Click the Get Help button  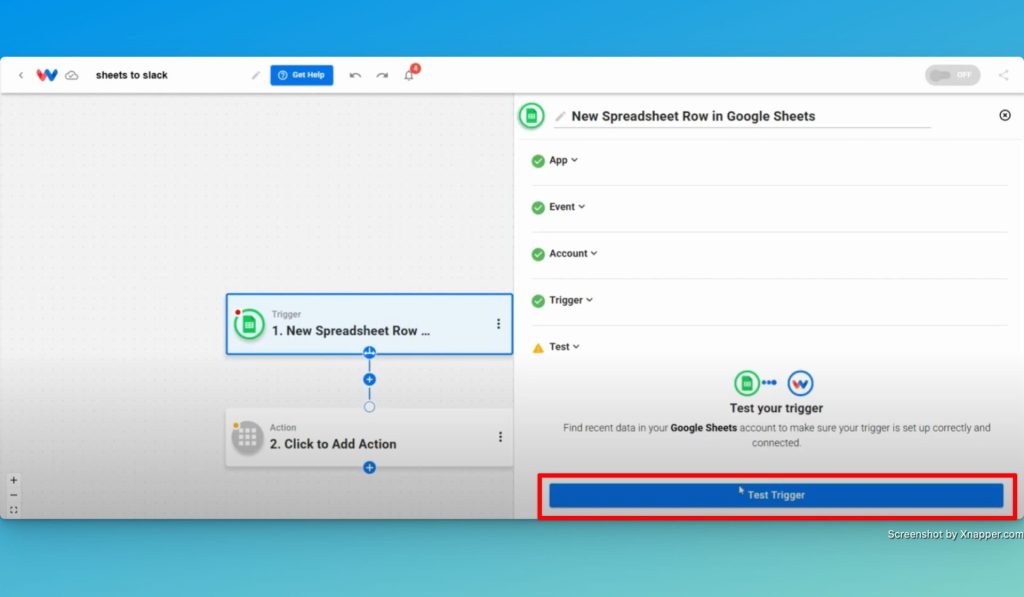302,75
